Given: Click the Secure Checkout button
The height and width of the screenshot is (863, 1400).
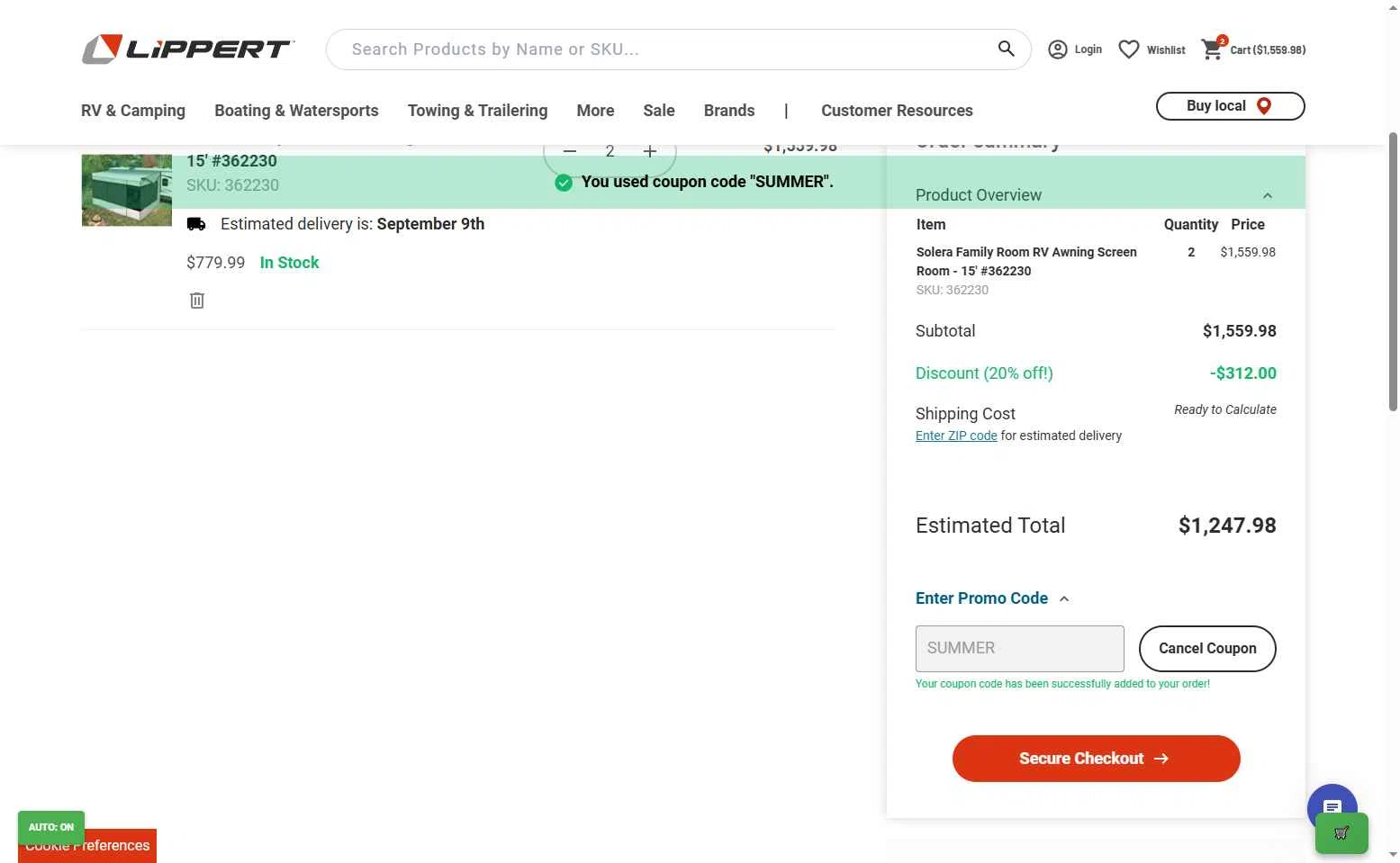Looking at the screenshot, I should point(1096,759).
